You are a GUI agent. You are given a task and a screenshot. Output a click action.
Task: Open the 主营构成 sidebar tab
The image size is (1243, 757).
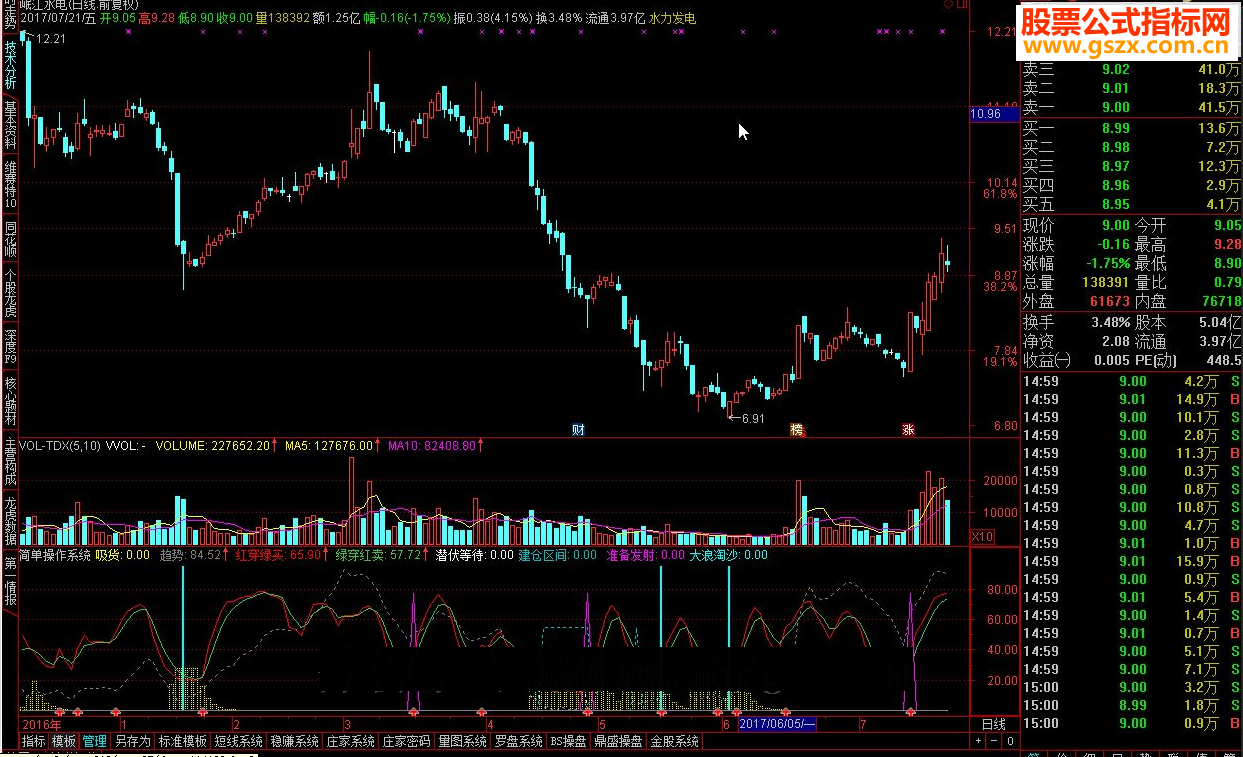click(x=10, y=460)
